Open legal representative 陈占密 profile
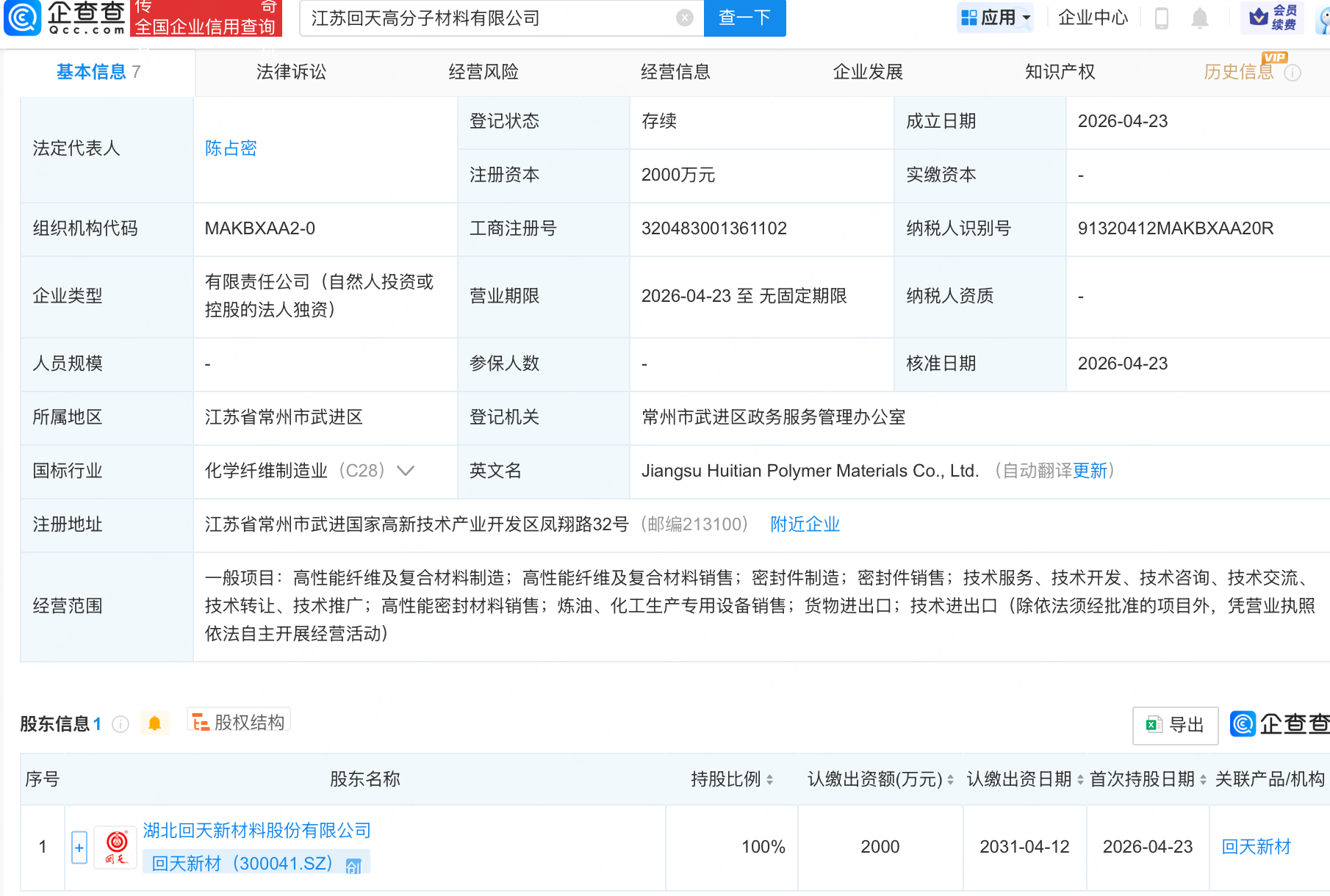The width and height of the screenshot is (1330, 896). [x=230, y=148]
